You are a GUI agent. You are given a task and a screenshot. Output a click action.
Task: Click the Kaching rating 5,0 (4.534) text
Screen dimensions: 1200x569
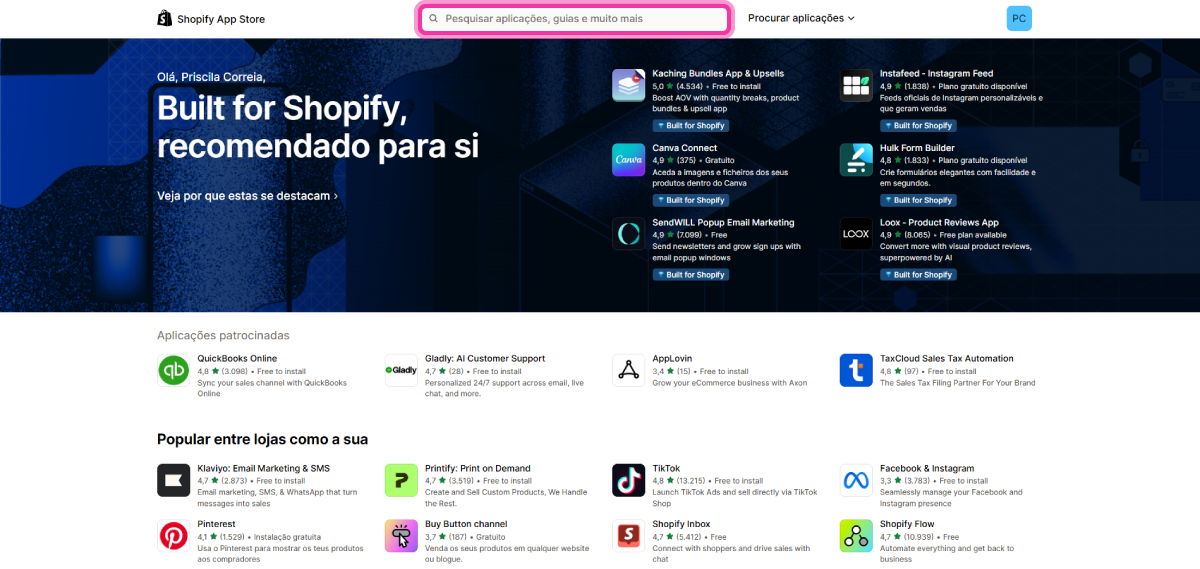click(x=679, y=87)
